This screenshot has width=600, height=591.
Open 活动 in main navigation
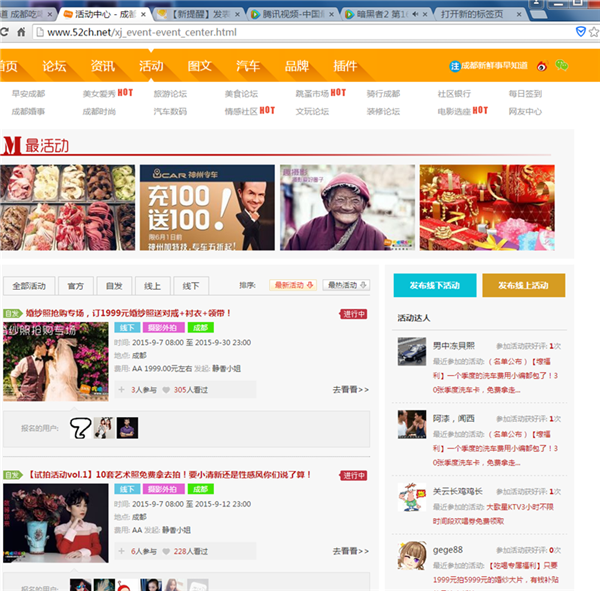151,66
